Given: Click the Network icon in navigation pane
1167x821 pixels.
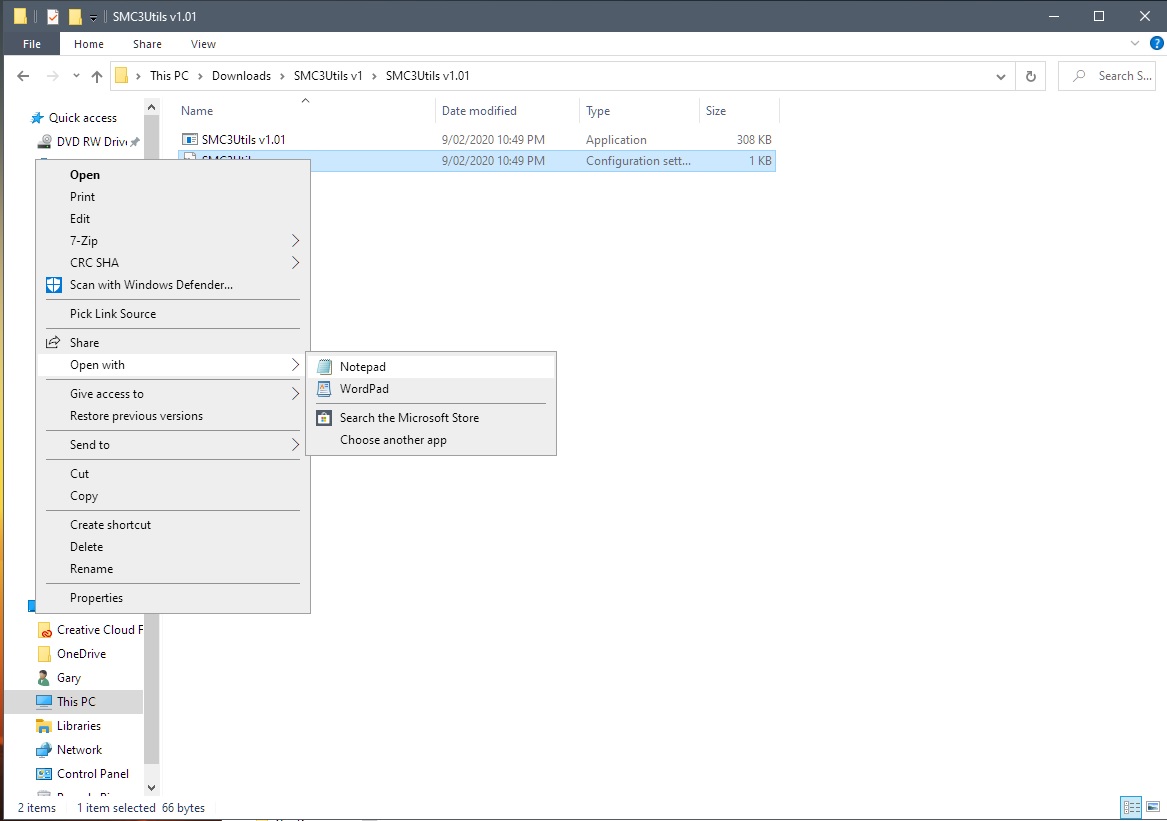Looking at the screenshot, I should pyautogui.click(x=44, y=750).
